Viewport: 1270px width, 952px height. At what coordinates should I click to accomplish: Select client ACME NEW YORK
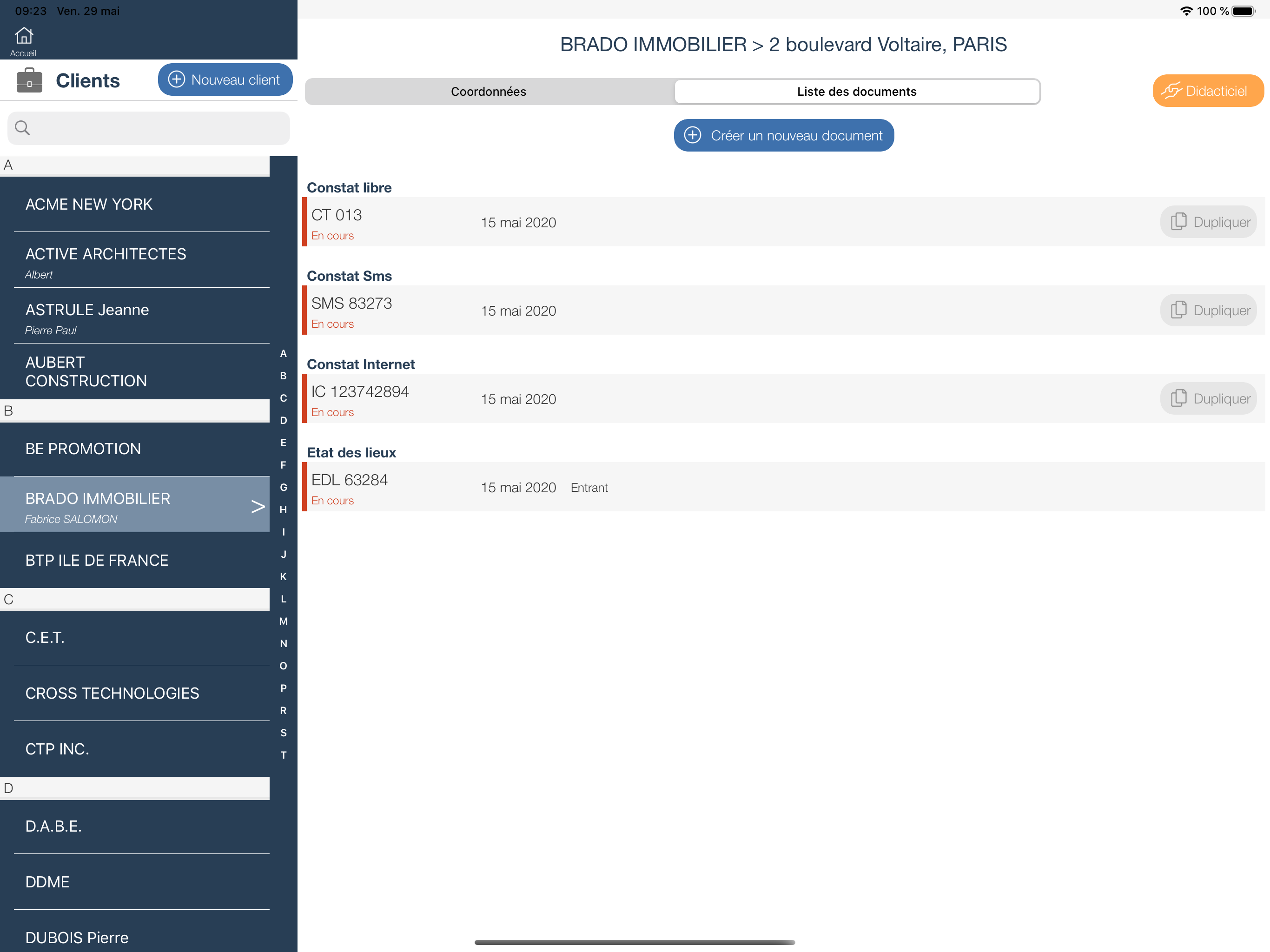(x=135, y=205)
